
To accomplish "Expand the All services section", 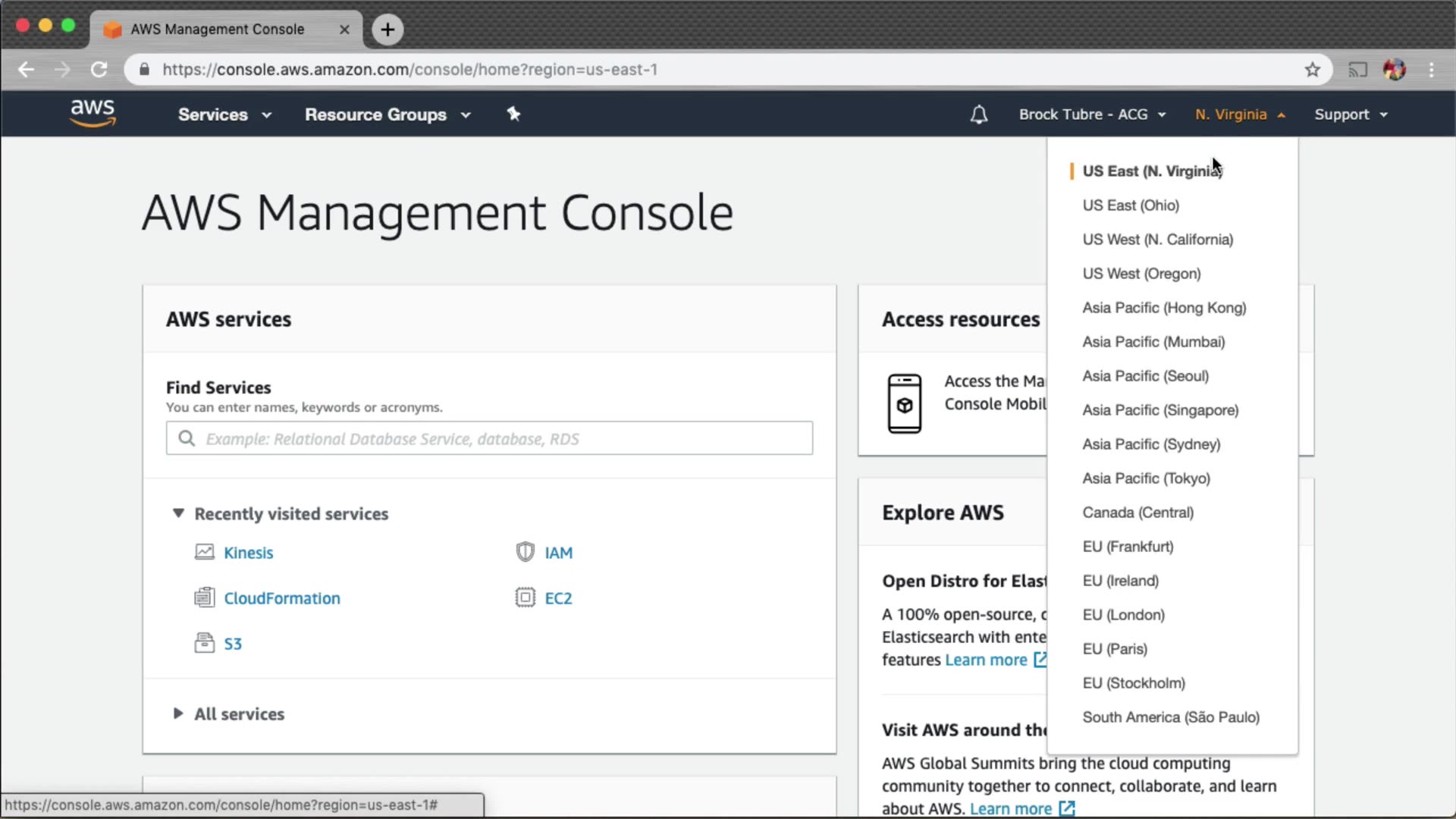I will tap(178, 714).
